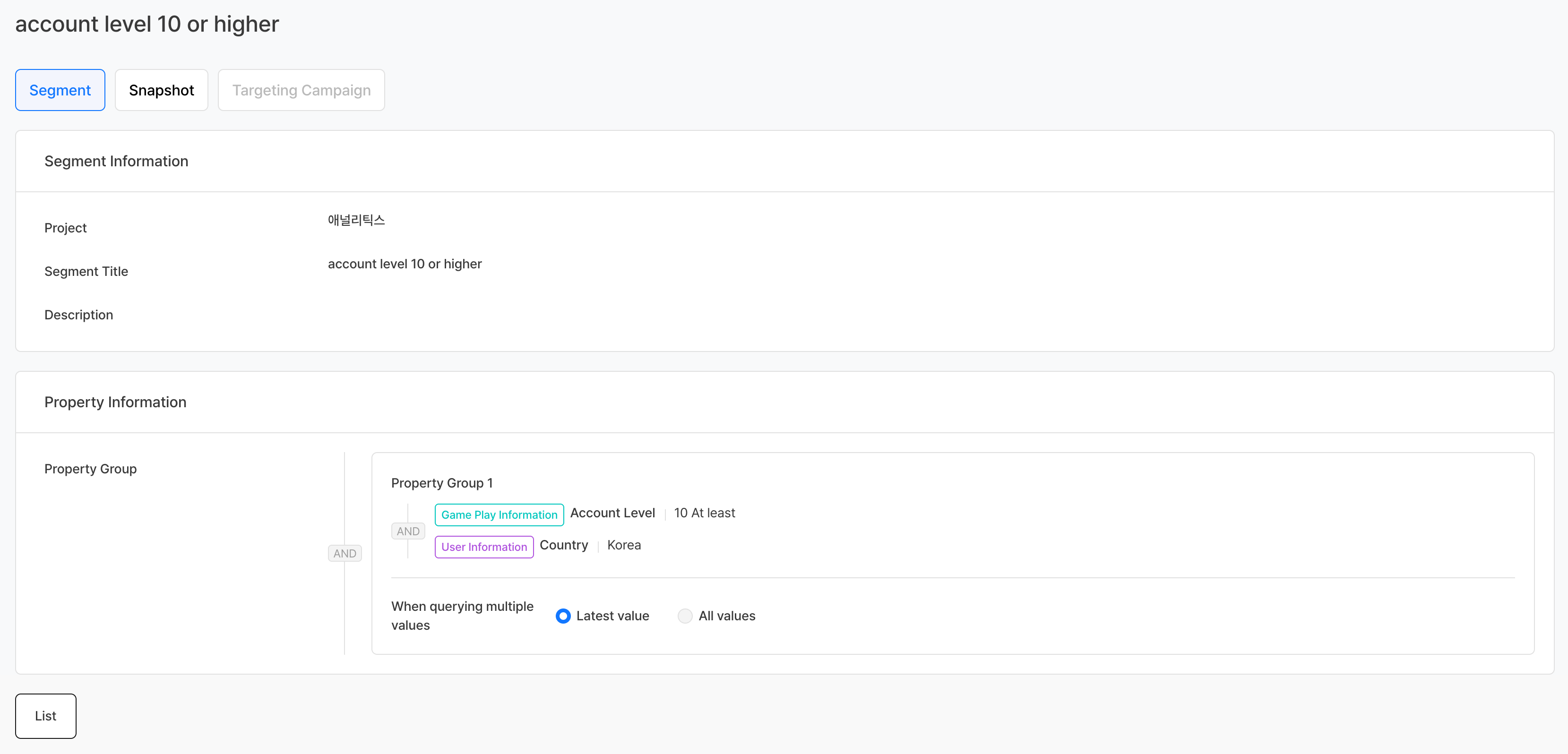This screenshot has height=754, width=1568.
Task: Click the page title heading
Action: tap(146, 25)
